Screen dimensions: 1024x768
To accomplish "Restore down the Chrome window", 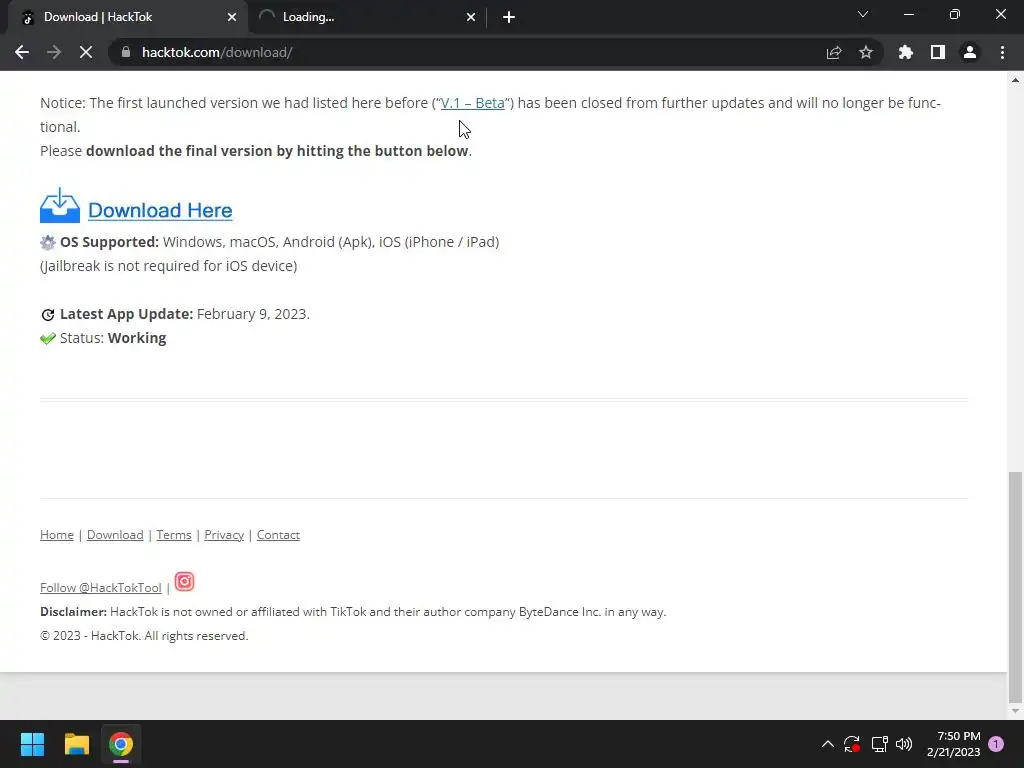I will pyautogui.click(x=955, y=14).
